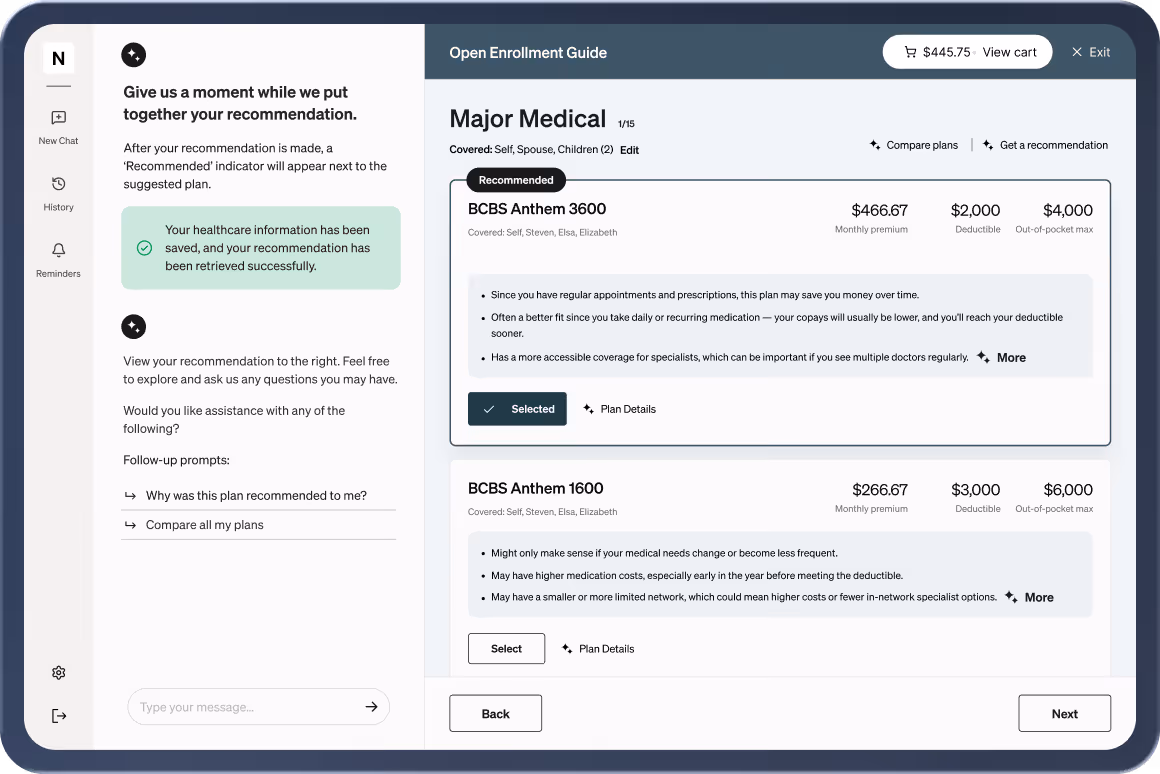Viewport: 1160px width, 774px height.
Task: Click the X icon beside Exit
Action: 1076,52
